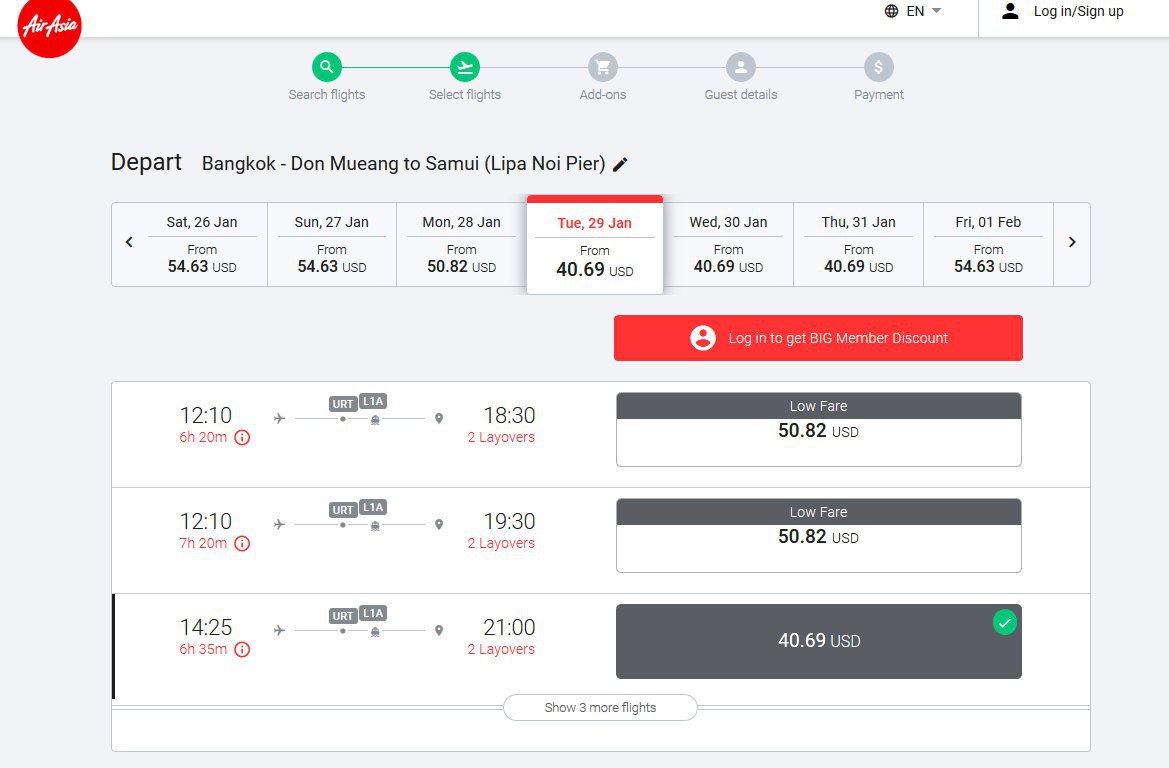Expand Show 3 more flights

pos(600,708)
